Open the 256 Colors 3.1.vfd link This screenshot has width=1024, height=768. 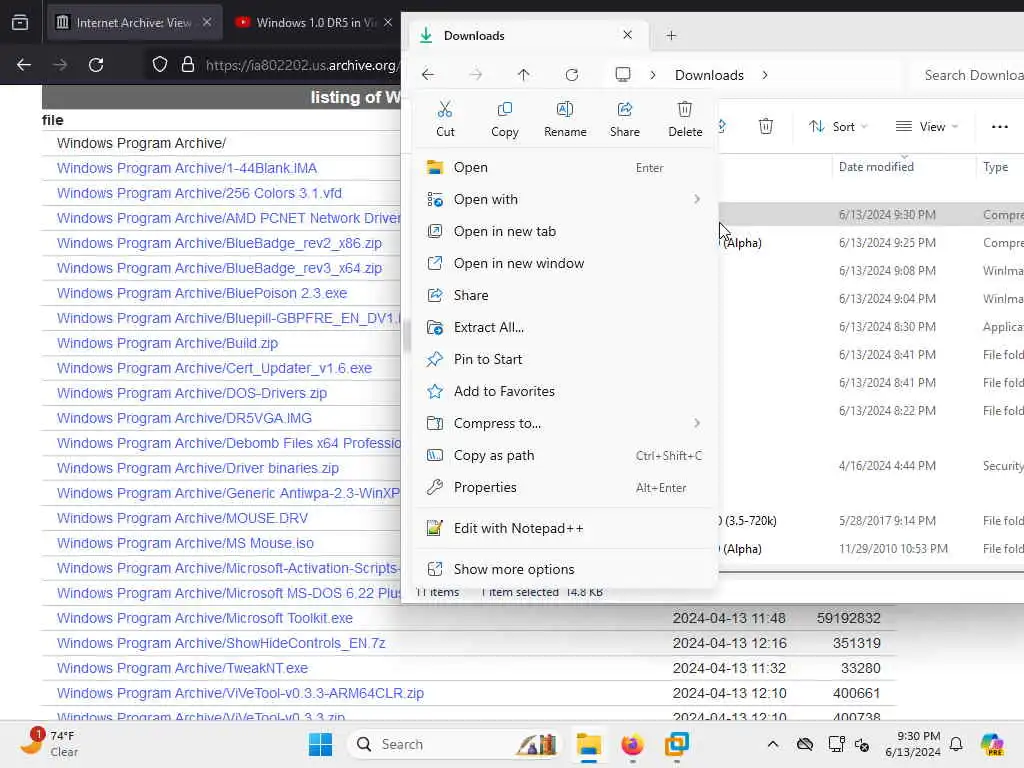click(199, 193)
